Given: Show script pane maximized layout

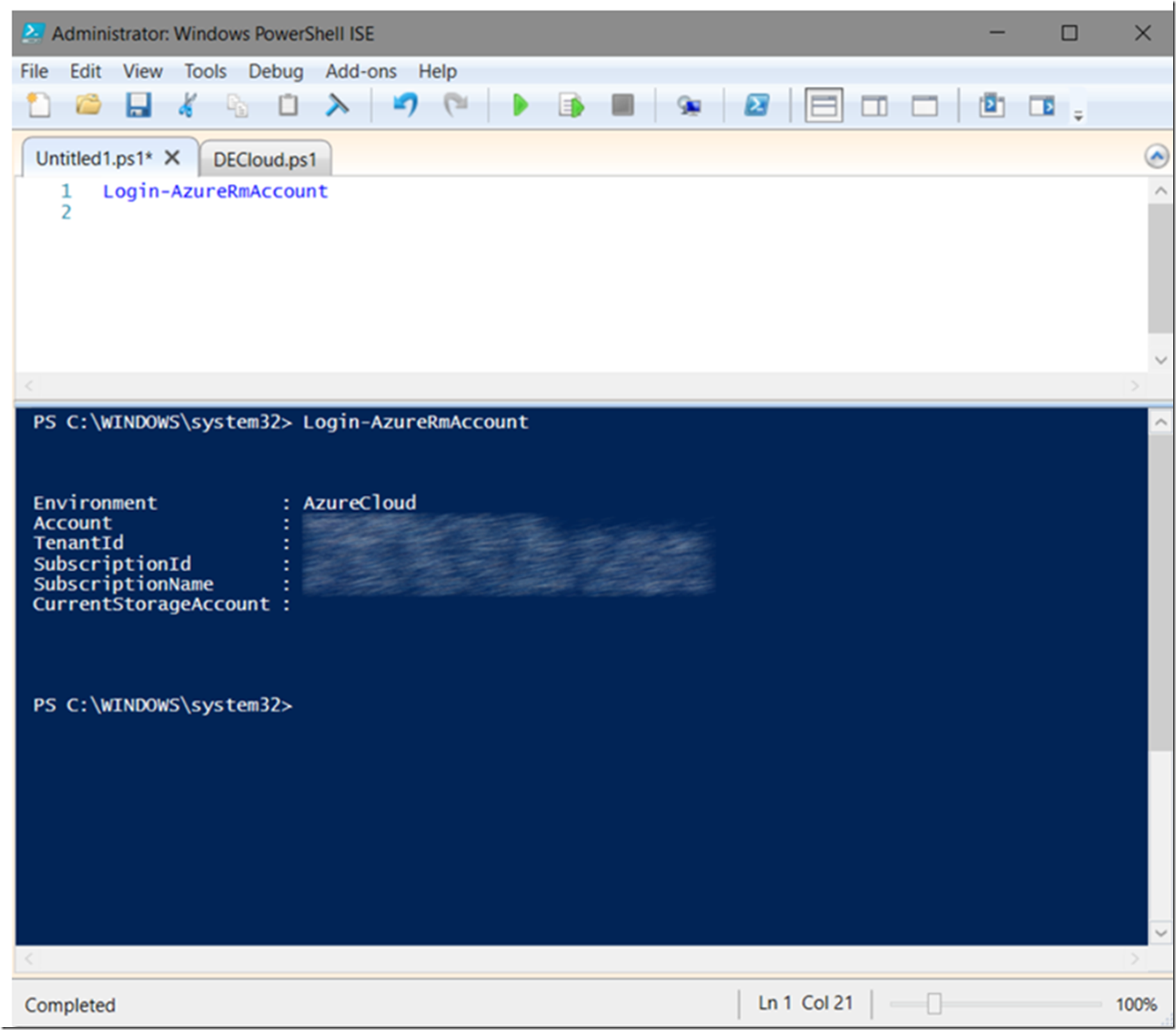Looking at the screenshot, I should [925, 106].
